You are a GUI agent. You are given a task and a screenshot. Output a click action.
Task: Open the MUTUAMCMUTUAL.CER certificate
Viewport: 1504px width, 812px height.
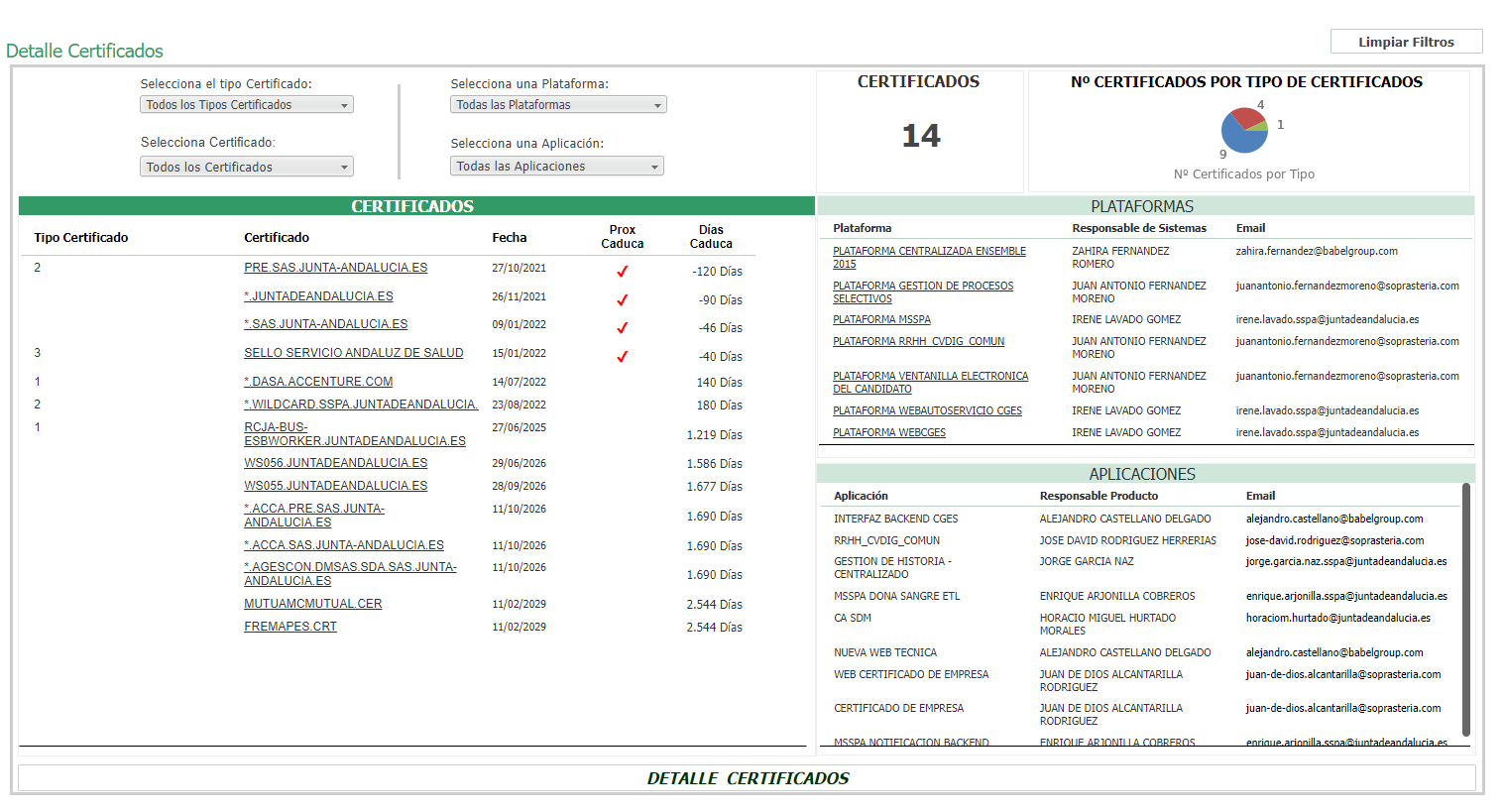coord(313,604)
